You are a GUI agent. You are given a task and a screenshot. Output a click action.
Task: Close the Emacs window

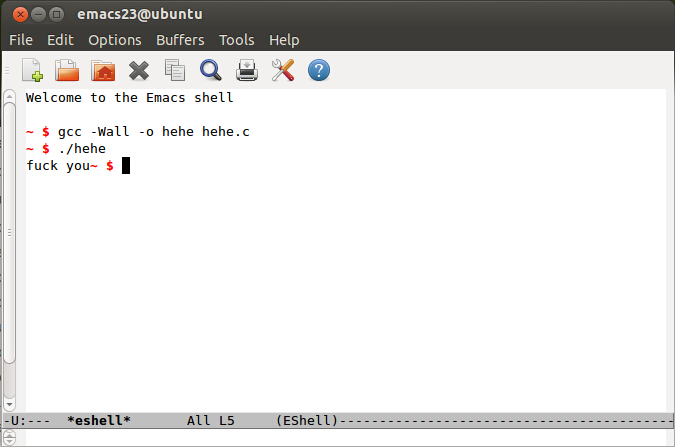tap(20, 15)
